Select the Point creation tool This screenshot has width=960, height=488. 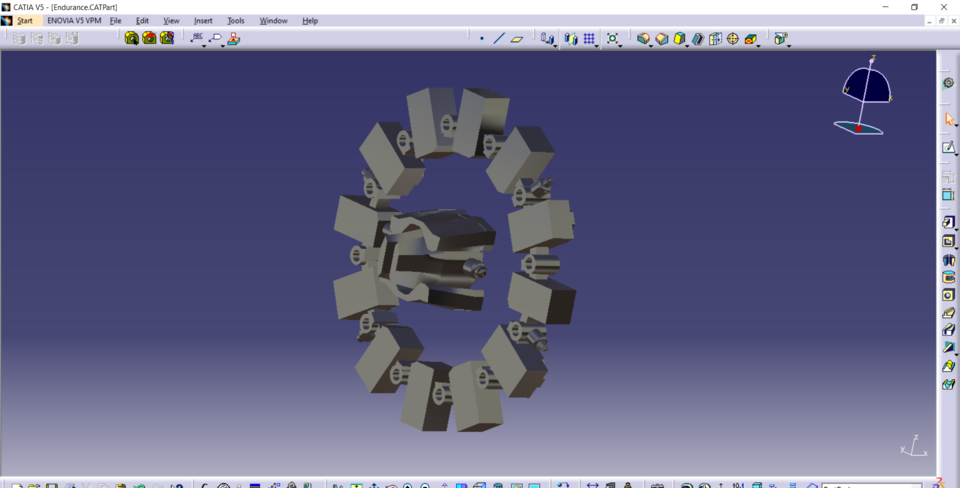pos(482,39)
